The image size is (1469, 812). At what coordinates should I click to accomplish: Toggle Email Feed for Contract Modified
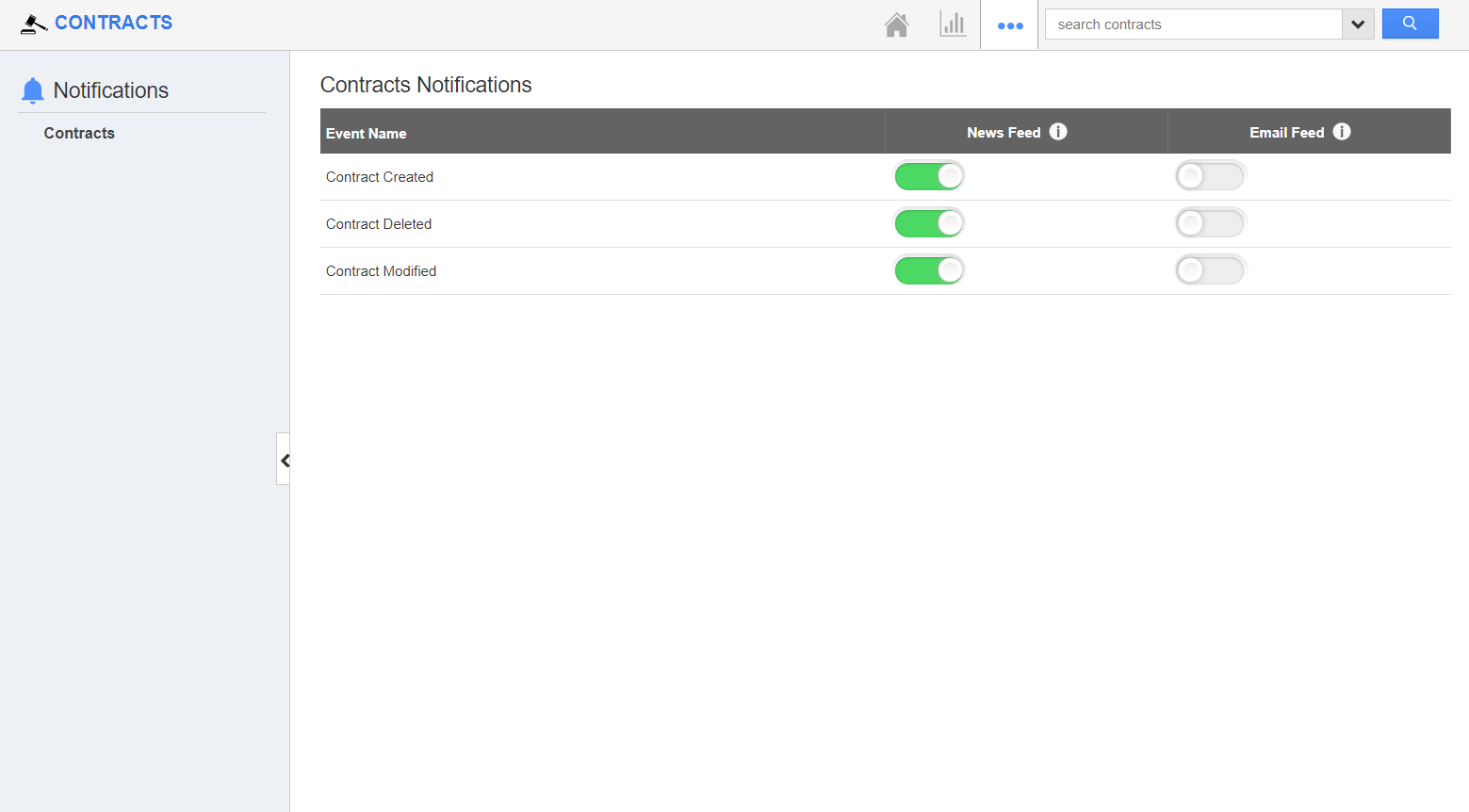(x=1210, y=270)
